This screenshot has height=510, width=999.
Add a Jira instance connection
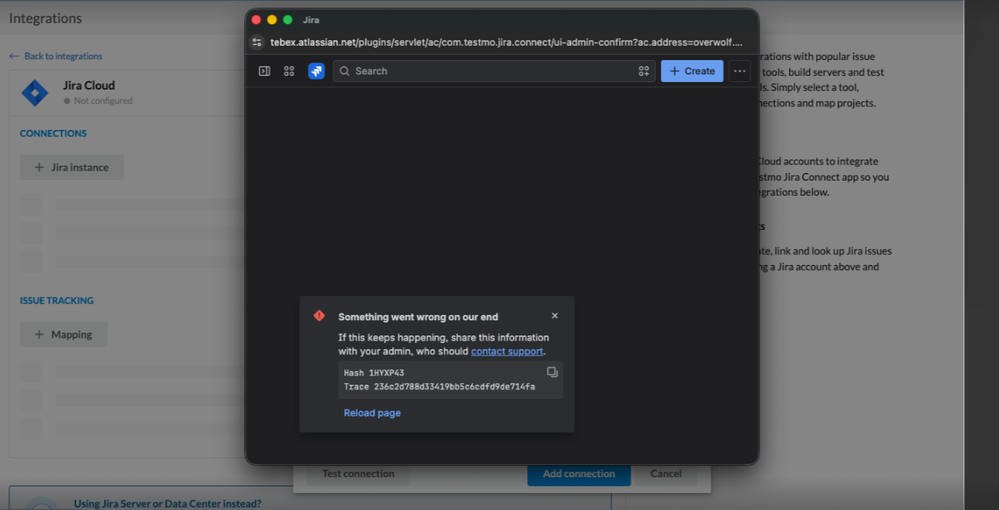pyautogui.click(x=71, y=167)
